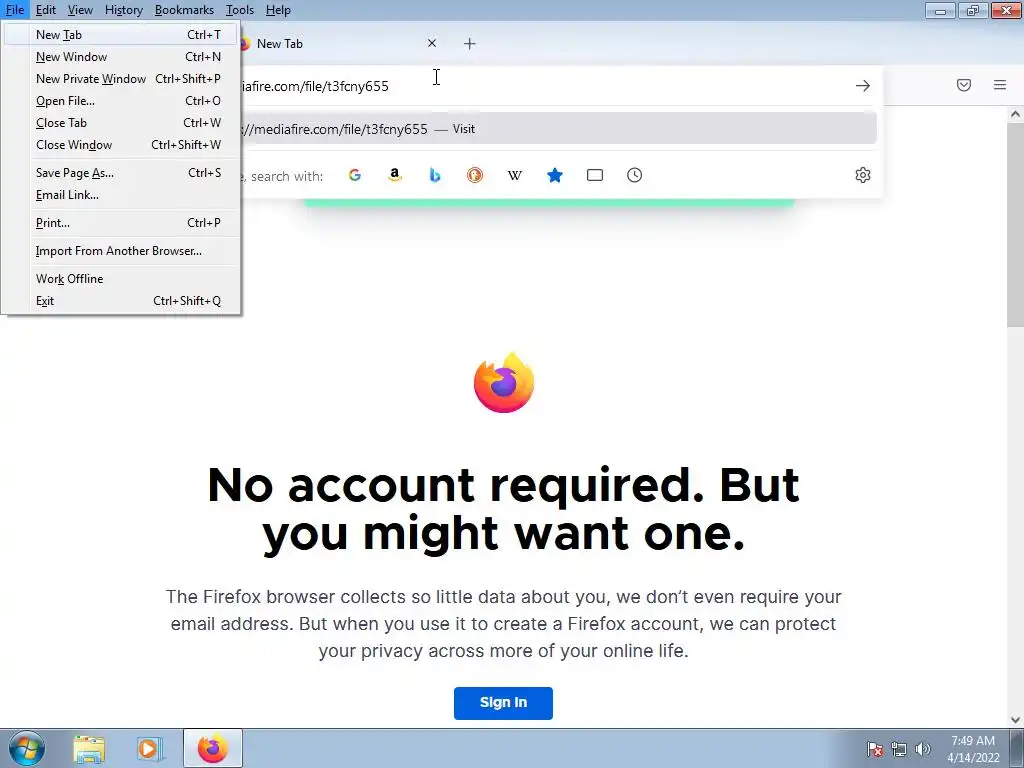Click the vertical scrollbar thumb

tap(1015, 225)
